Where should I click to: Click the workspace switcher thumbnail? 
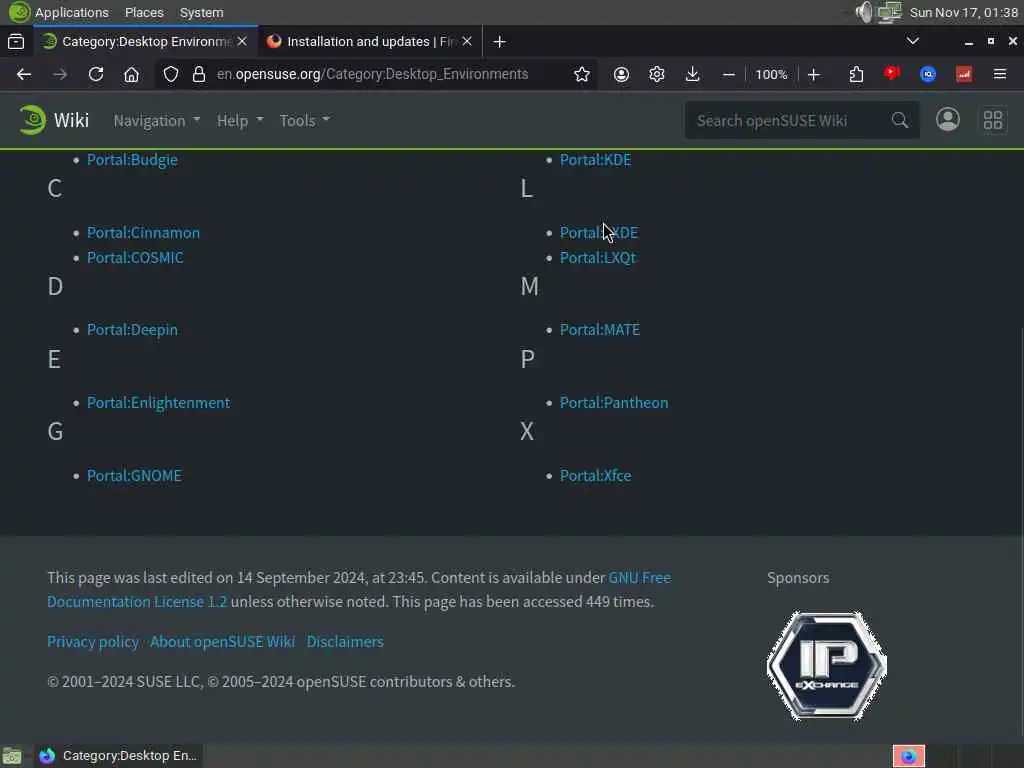[908, 756]
